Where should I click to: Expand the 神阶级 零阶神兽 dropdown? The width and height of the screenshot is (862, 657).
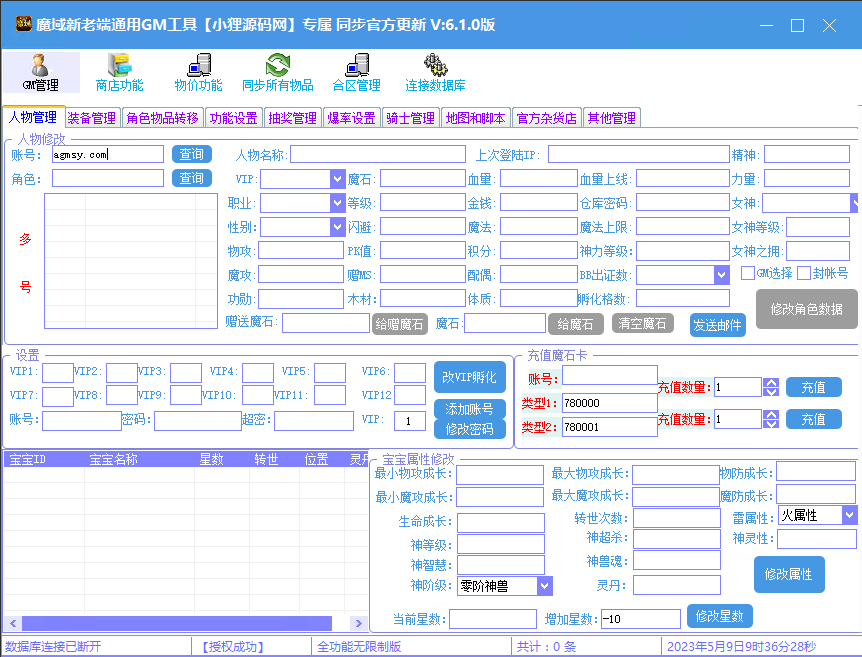point(545,586)
